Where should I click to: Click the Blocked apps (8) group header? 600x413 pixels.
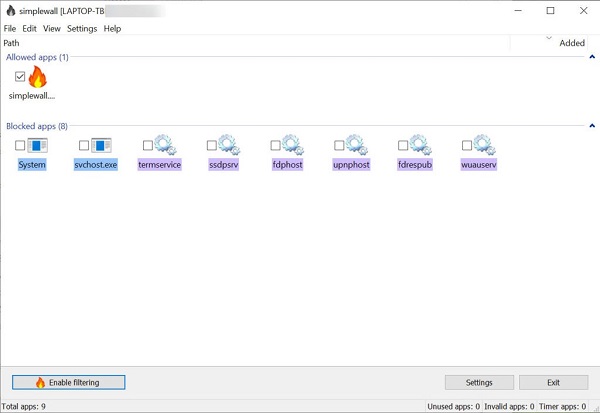(x=37, y=126)
